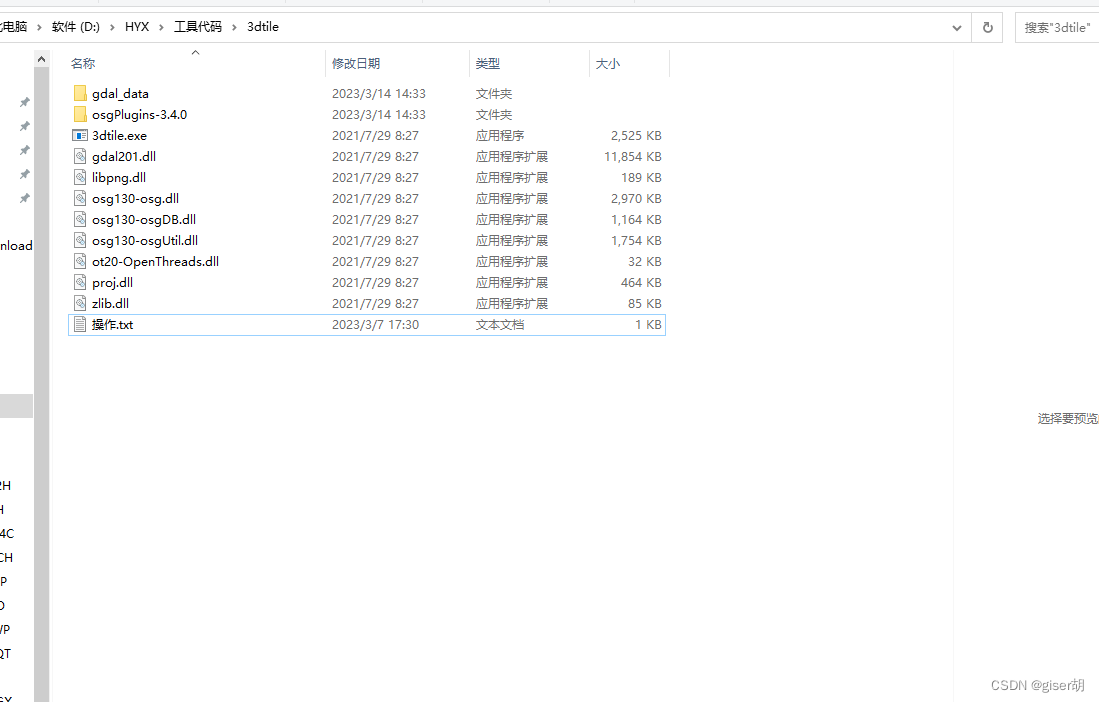
Task: Select the proj.dll file name
Action: (112, 282)
